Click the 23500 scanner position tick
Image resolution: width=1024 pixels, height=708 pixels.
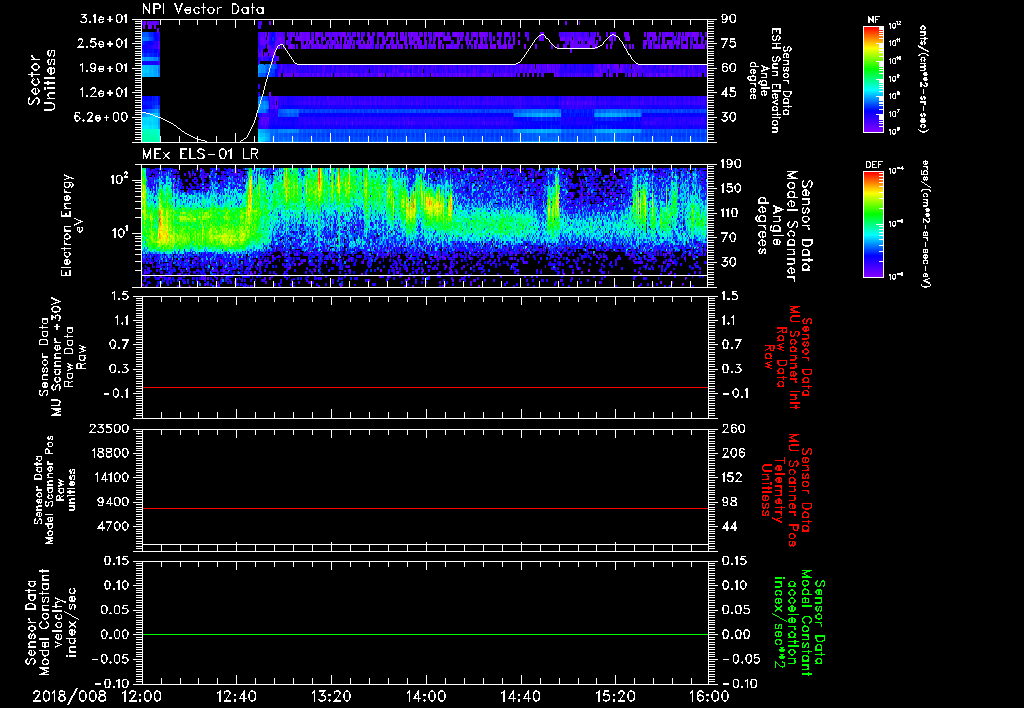[x=110, y=428]
